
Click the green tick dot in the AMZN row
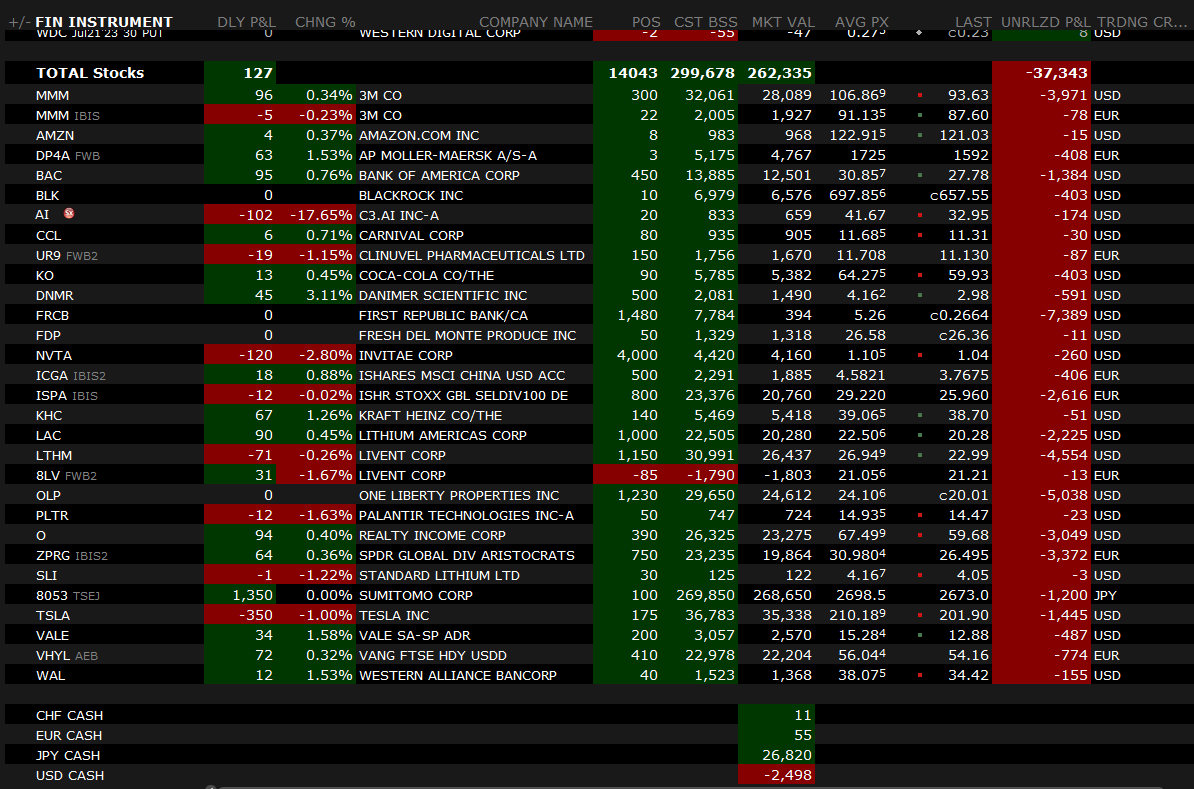point(919,135)
